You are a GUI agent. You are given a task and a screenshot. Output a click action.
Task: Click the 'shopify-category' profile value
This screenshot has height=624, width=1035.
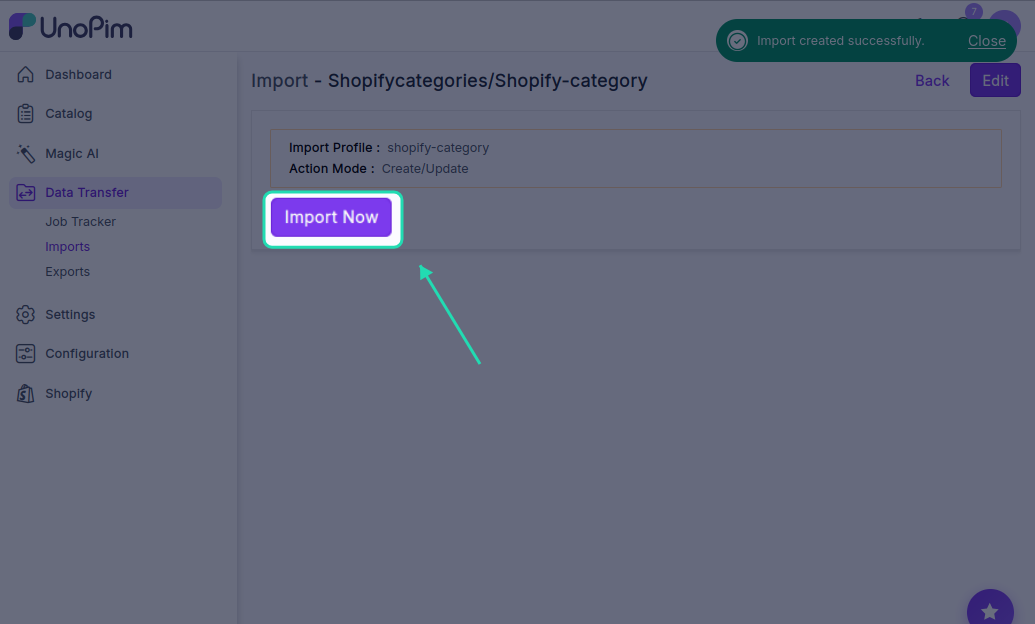[438, 148]
